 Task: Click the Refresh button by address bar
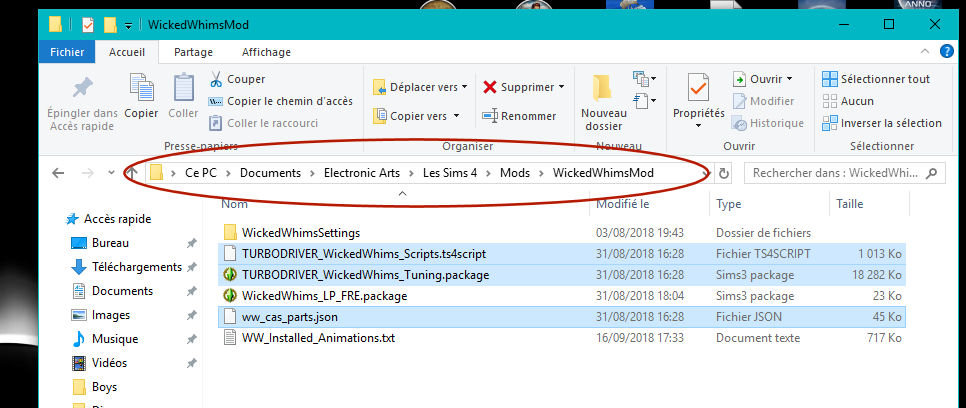pyautogui.click(x=724, y=174)
